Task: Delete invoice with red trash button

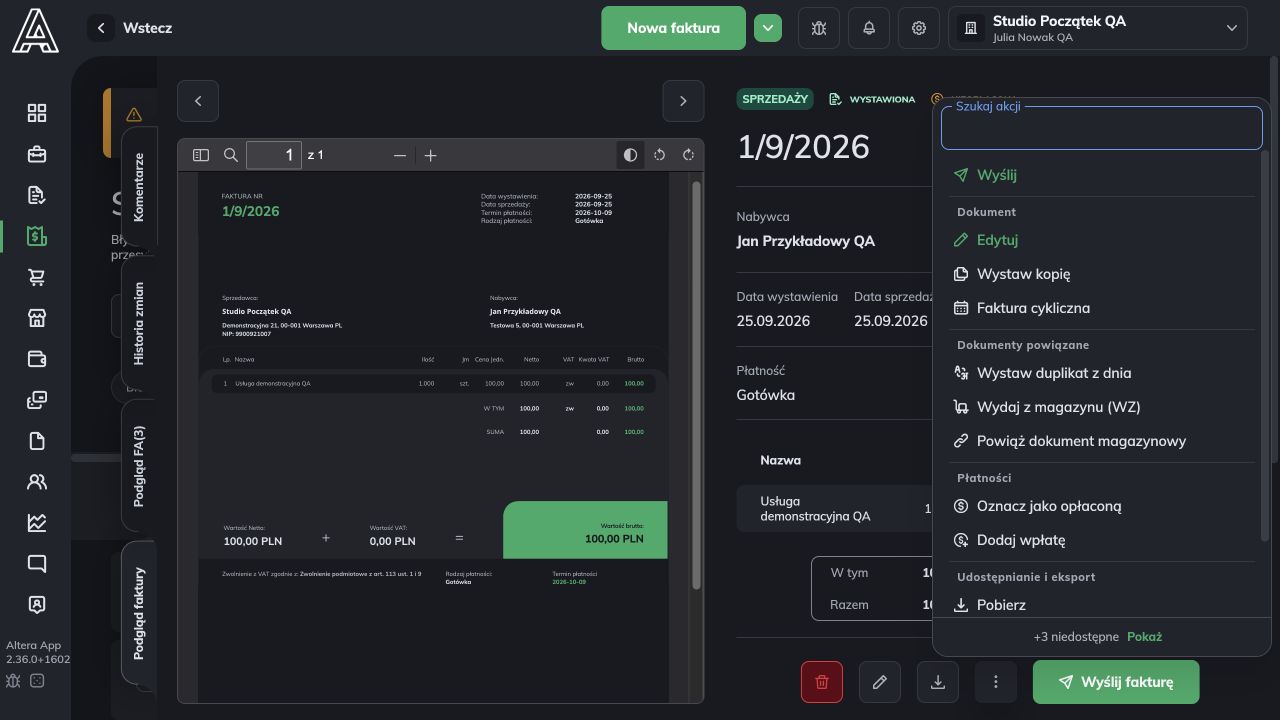Action: [x=822, y=682]
